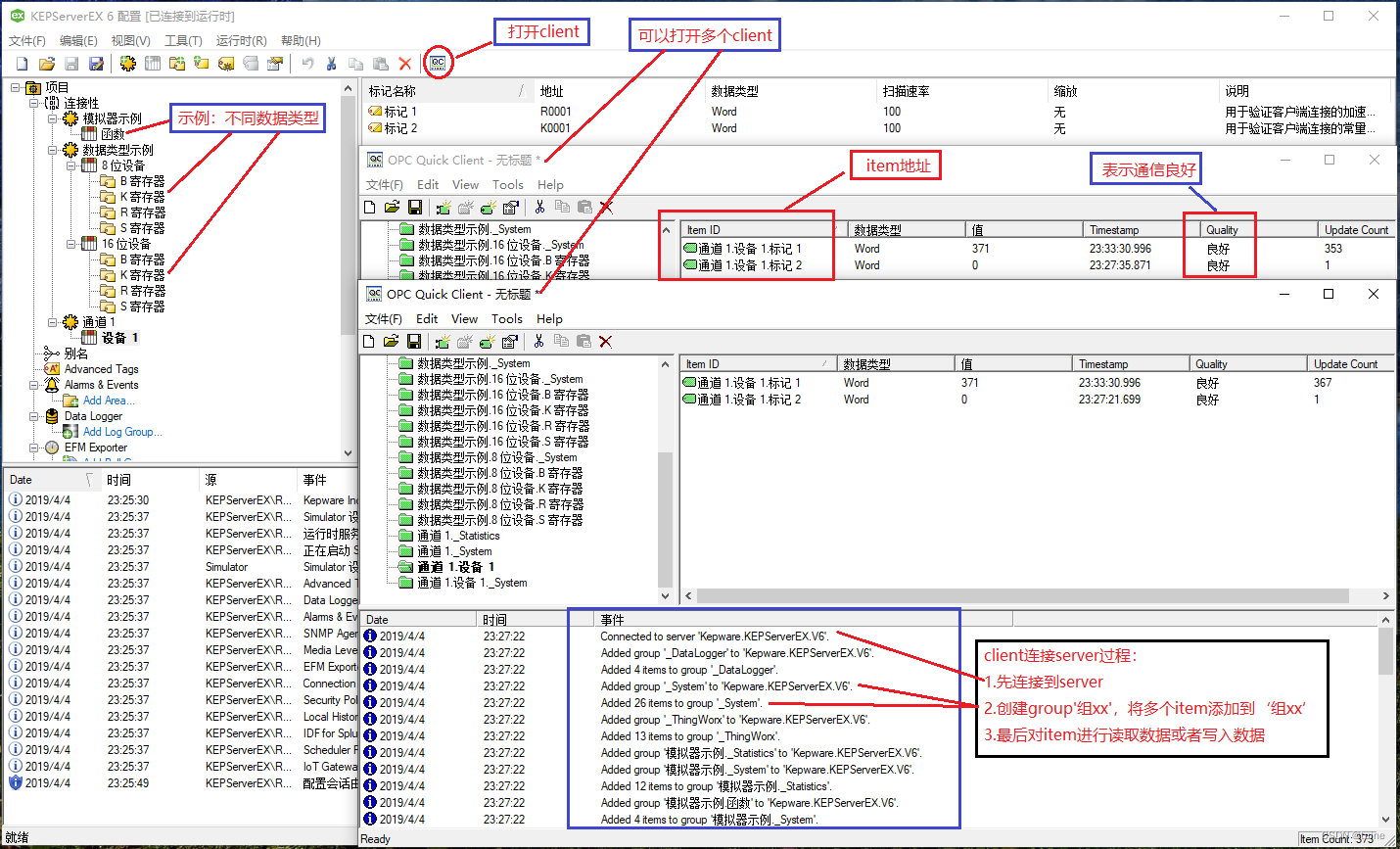1400x849 pixels.
Task: Open the 工具(T) menu
Action: tap(181, 41)
